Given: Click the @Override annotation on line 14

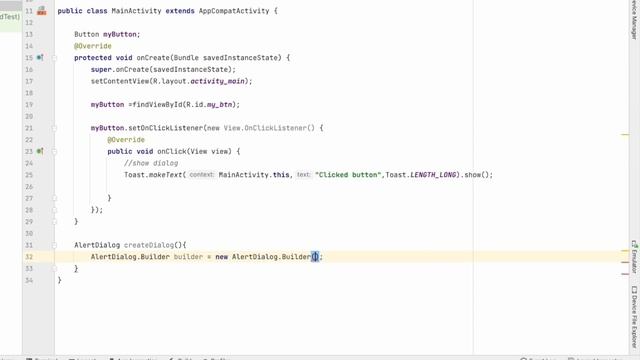Looking at the screenshot, I should (x=93, y=46).
